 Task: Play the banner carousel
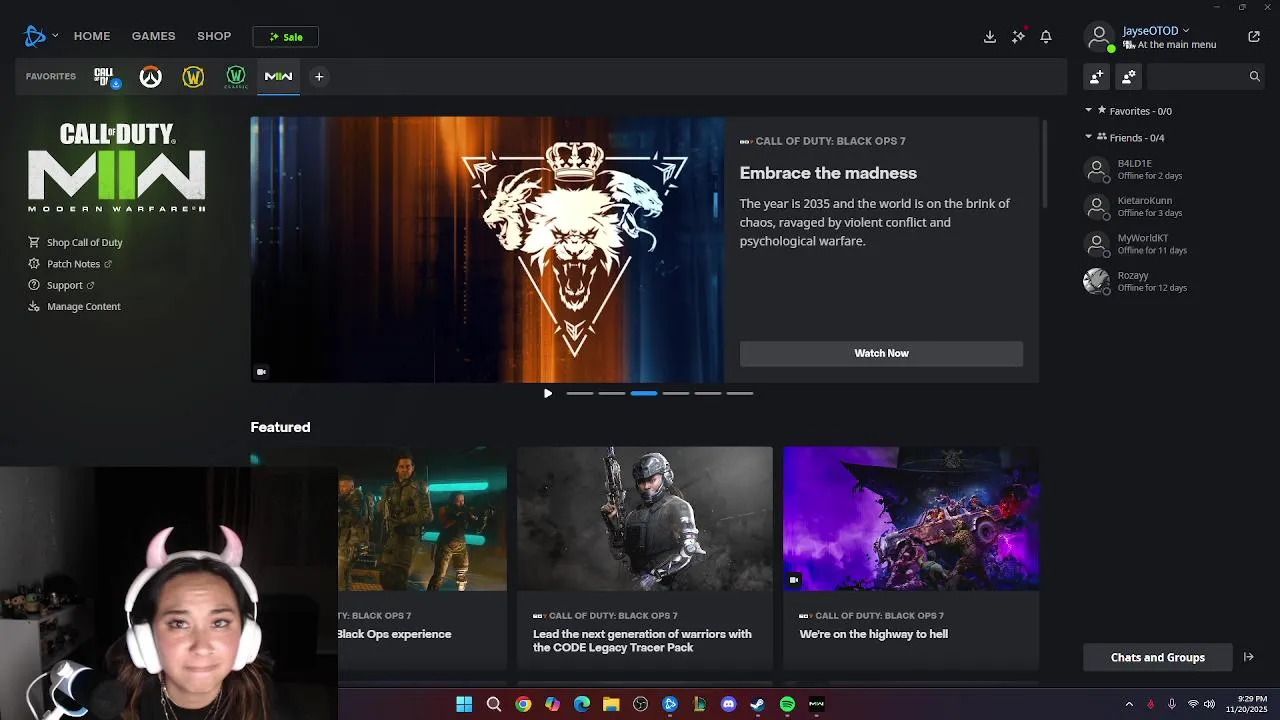coord(548,393)
